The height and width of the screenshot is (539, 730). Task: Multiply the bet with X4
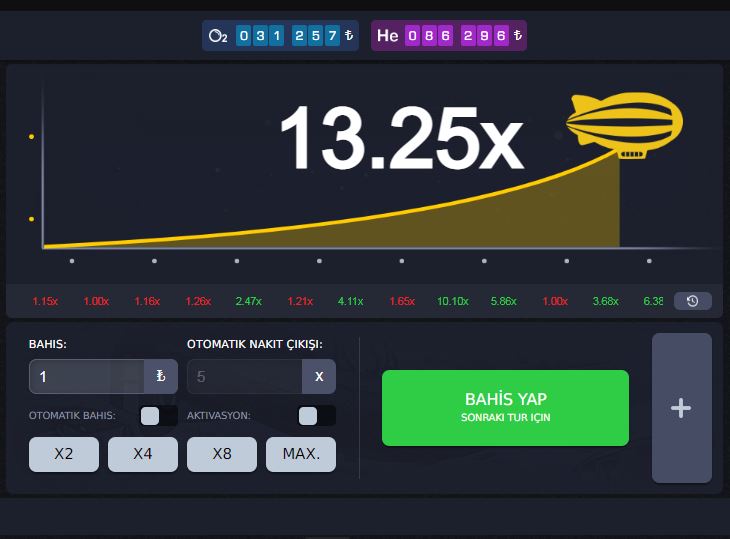(x=143, y=454)
